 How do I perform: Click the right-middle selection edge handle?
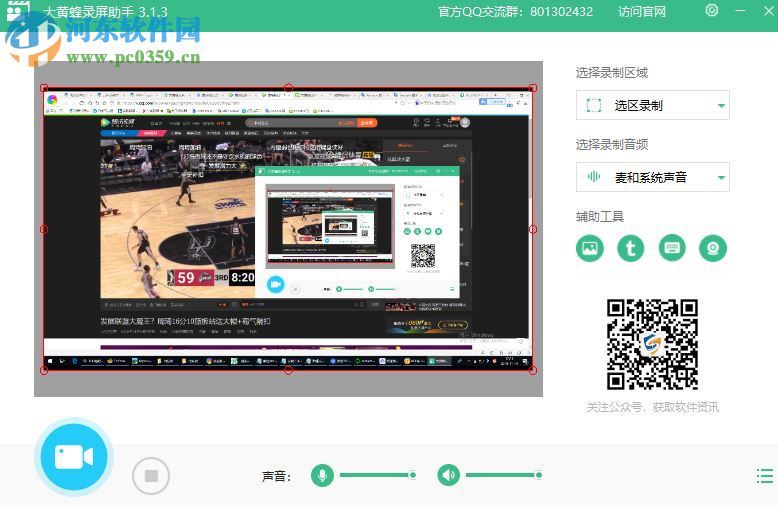[x=533, y=229]
